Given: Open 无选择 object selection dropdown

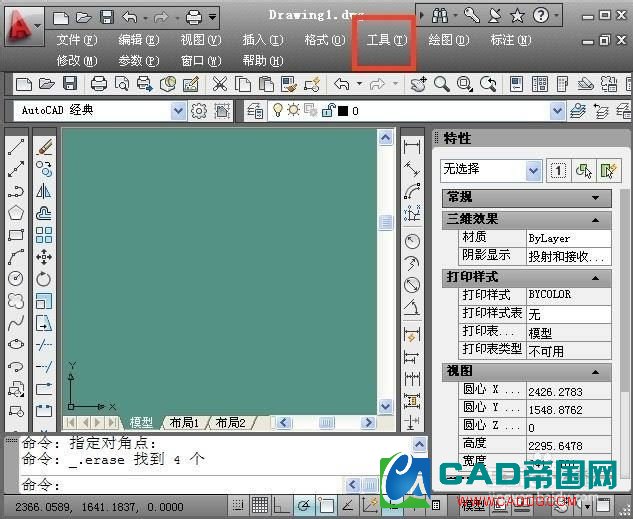Looking at the screenshot, I should click(534, 170).
